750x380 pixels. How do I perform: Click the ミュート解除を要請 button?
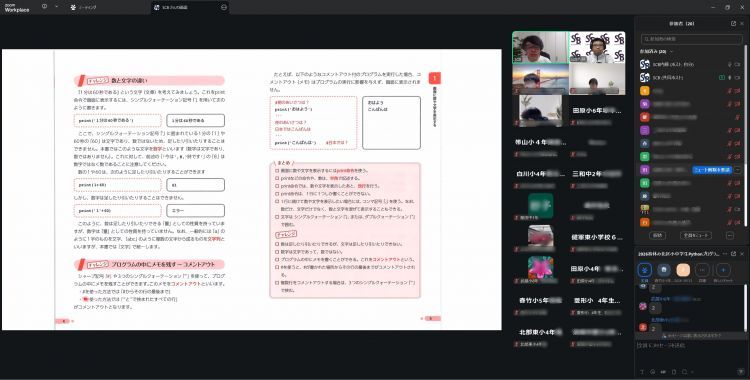click(712, 170)
